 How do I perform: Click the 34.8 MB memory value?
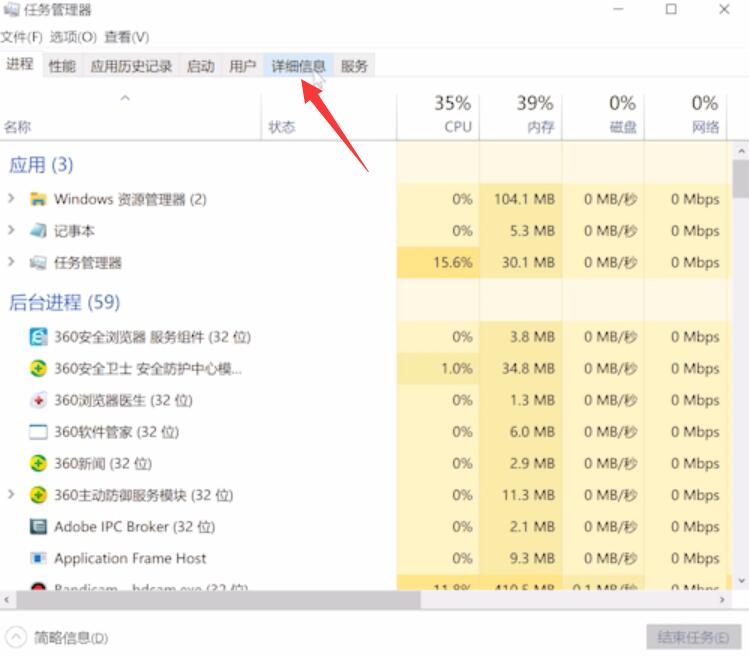tap(528, 368)
